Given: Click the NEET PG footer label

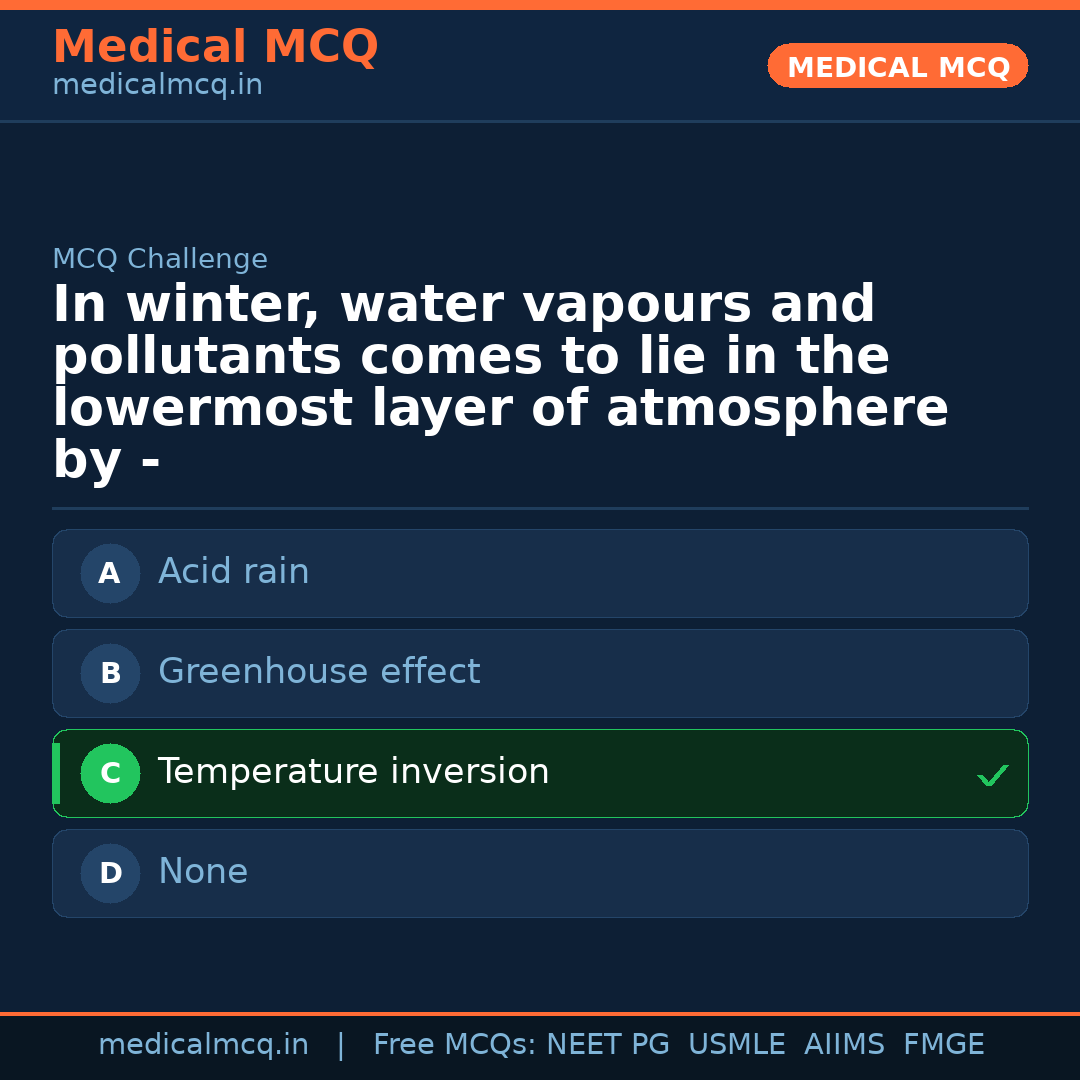Looking at the screenshot, I should pyautogui.click(x=608, y=1045).
